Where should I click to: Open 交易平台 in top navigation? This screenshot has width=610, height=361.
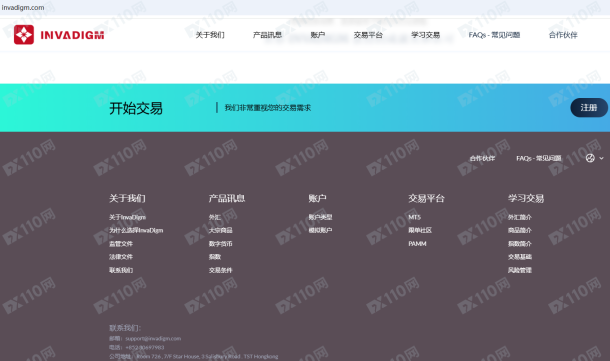pyautogui.click(x=368, y=35)
